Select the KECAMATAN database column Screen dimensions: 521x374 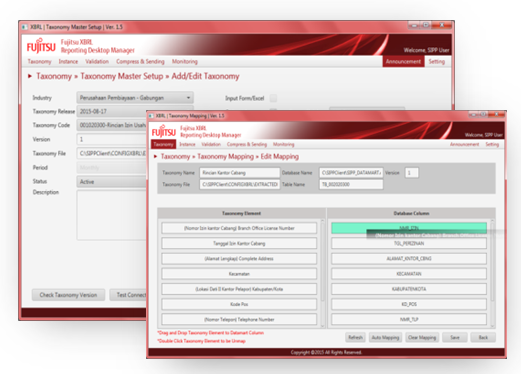coord(409,274)
